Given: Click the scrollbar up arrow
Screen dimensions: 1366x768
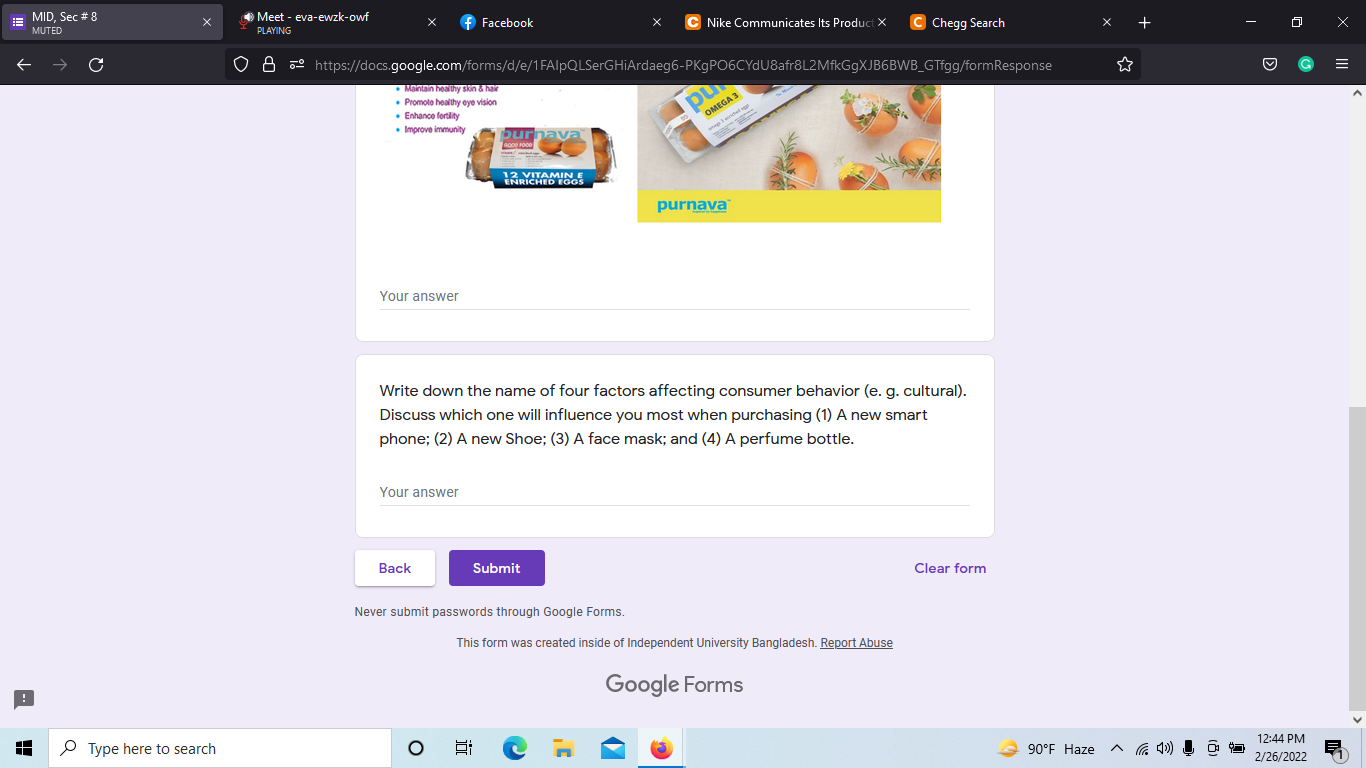Looking at the screenshot, I should tap(1357, 93).
